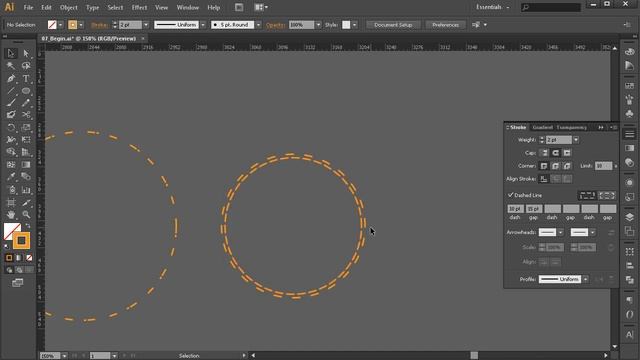Open the Essentials workspace switcher
640x360 pixels.
(x=493, y=7)
